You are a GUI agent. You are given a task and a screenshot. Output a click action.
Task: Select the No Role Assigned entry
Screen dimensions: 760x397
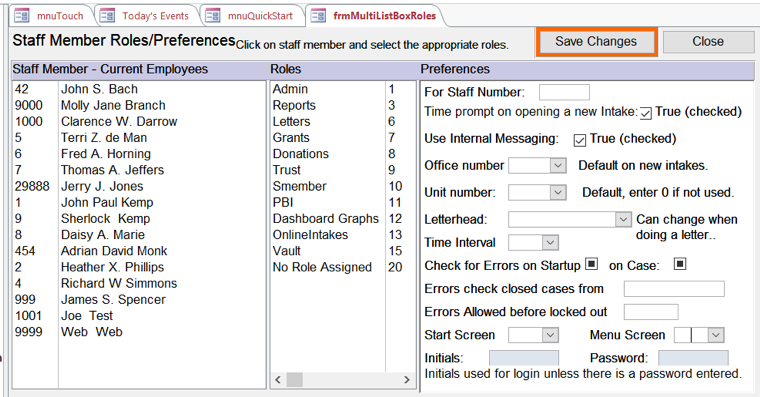[343, 267]
